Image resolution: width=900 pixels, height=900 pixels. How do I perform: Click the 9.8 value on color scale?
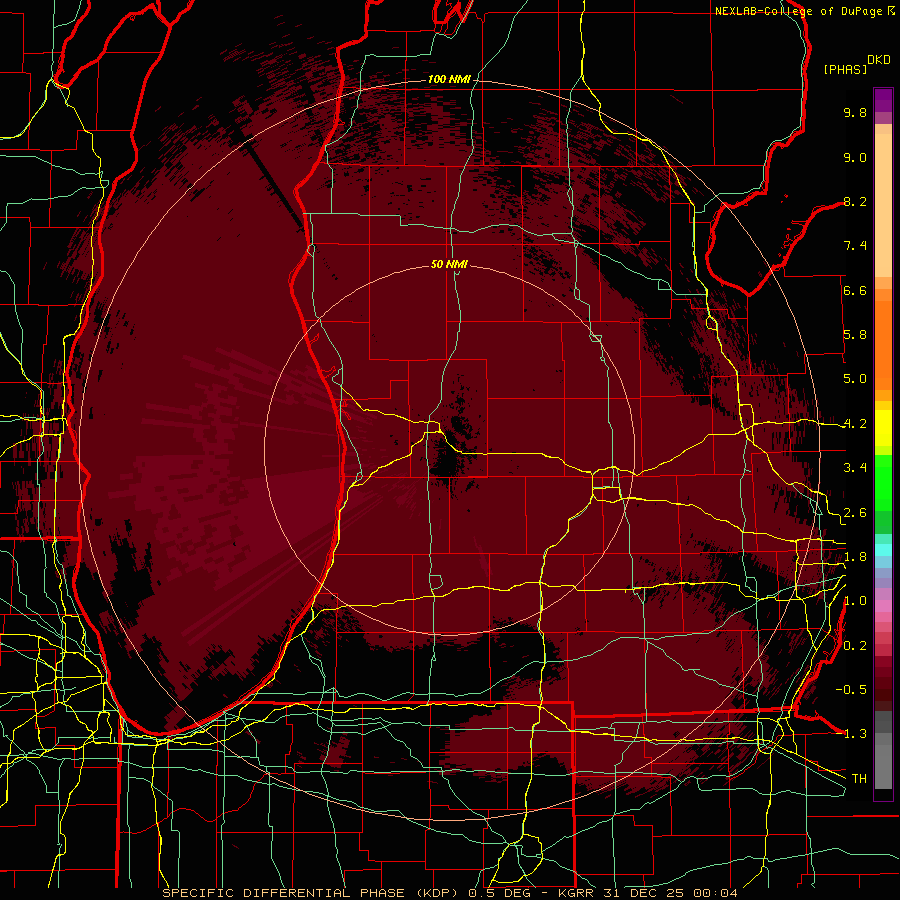coord(855,112)
